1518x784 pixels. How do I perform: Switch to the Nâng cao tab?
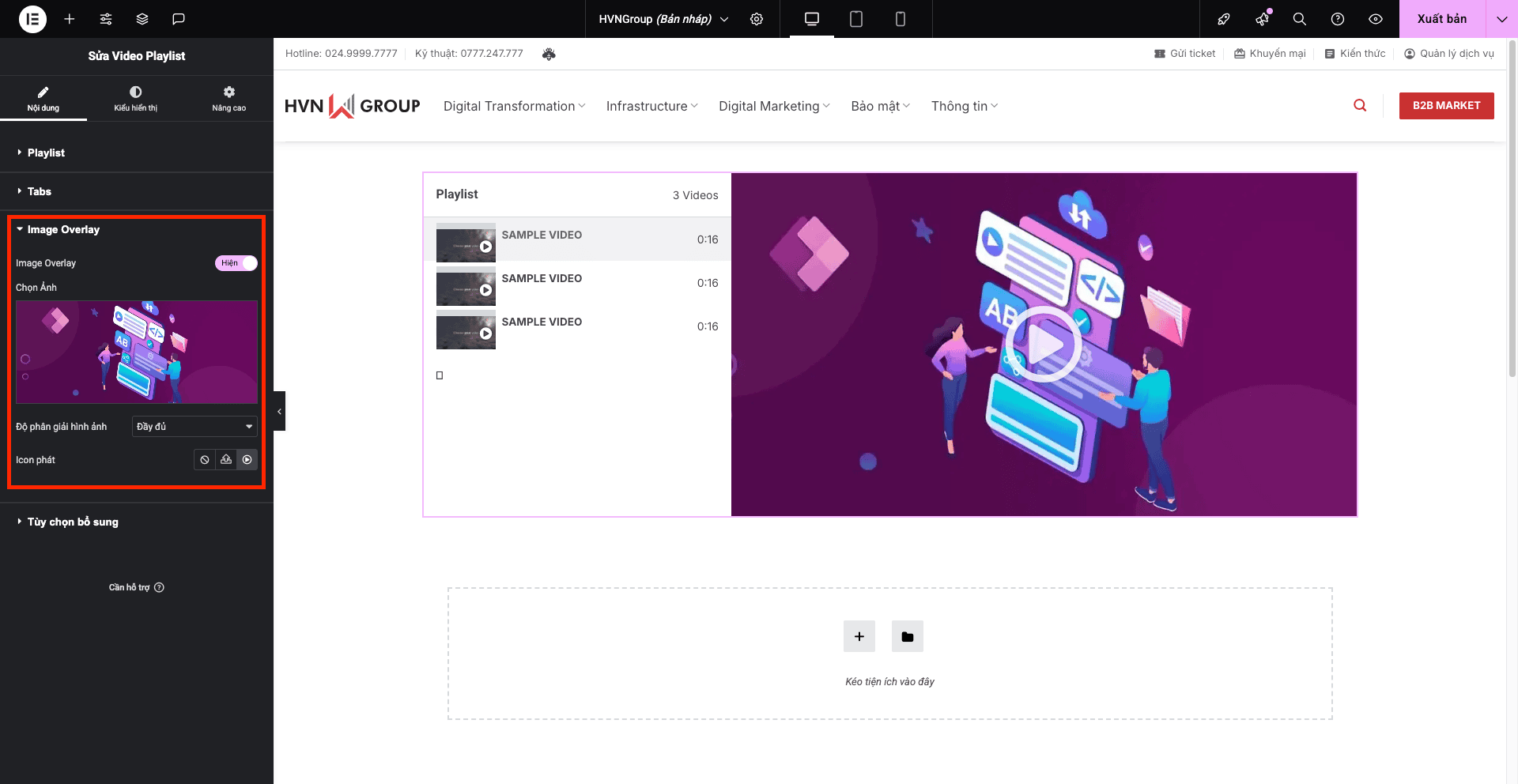pyautogui.click(x=228, y=98)
